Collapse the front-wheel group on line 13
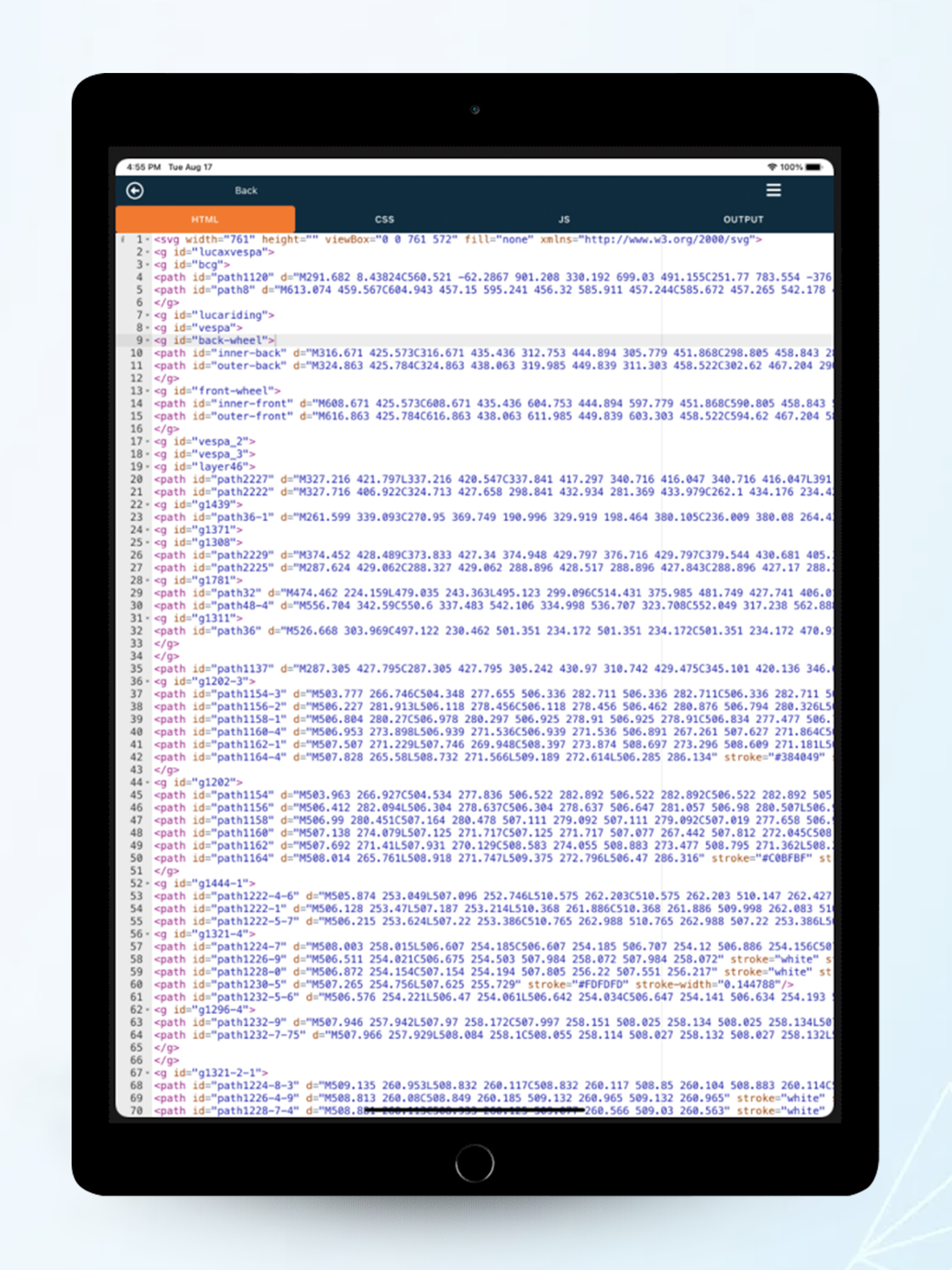Viewport: 952px width, 1270px height. point(147,390)
